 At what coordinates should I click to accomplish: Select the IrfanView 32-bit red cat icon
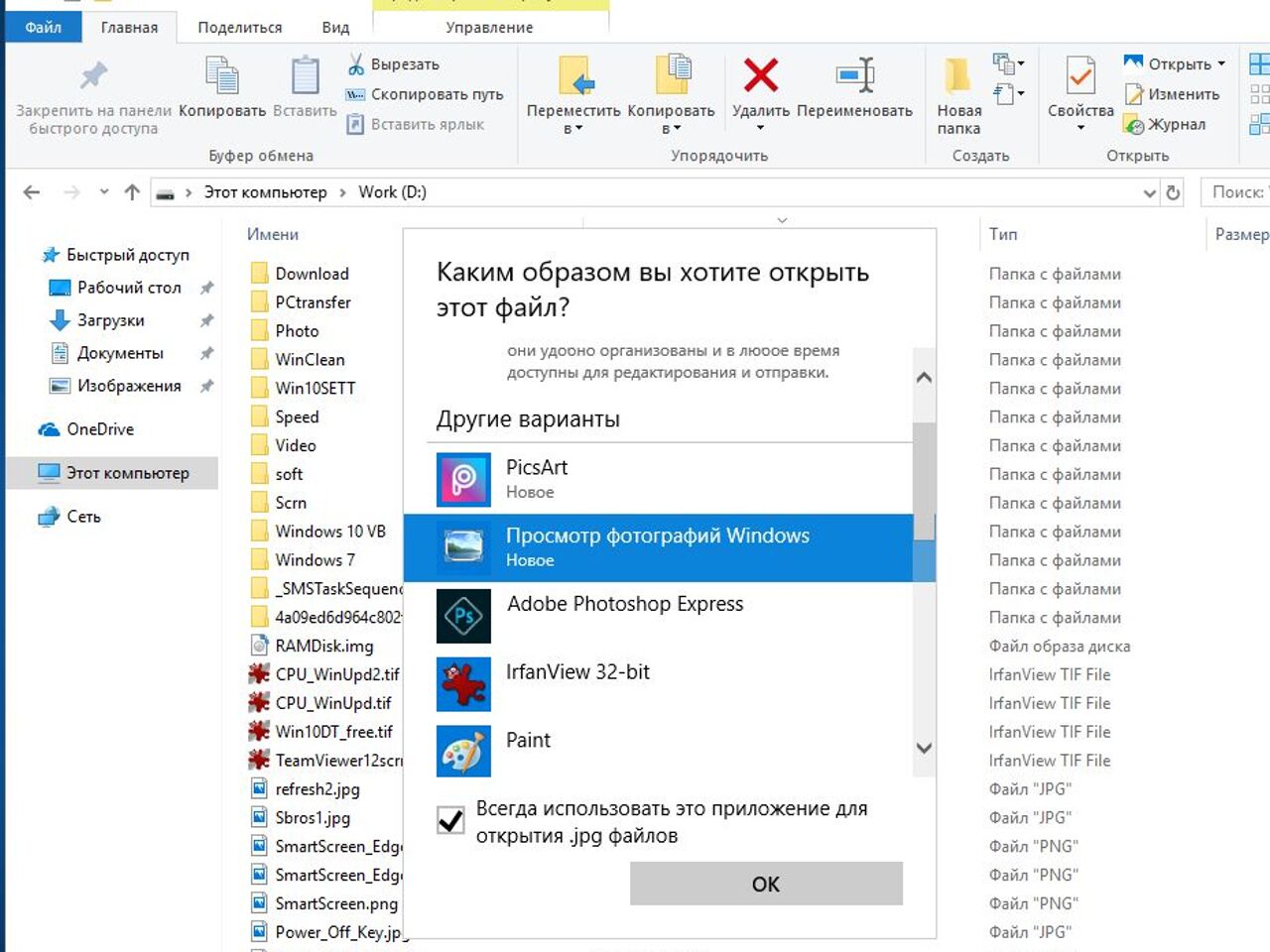463,684
